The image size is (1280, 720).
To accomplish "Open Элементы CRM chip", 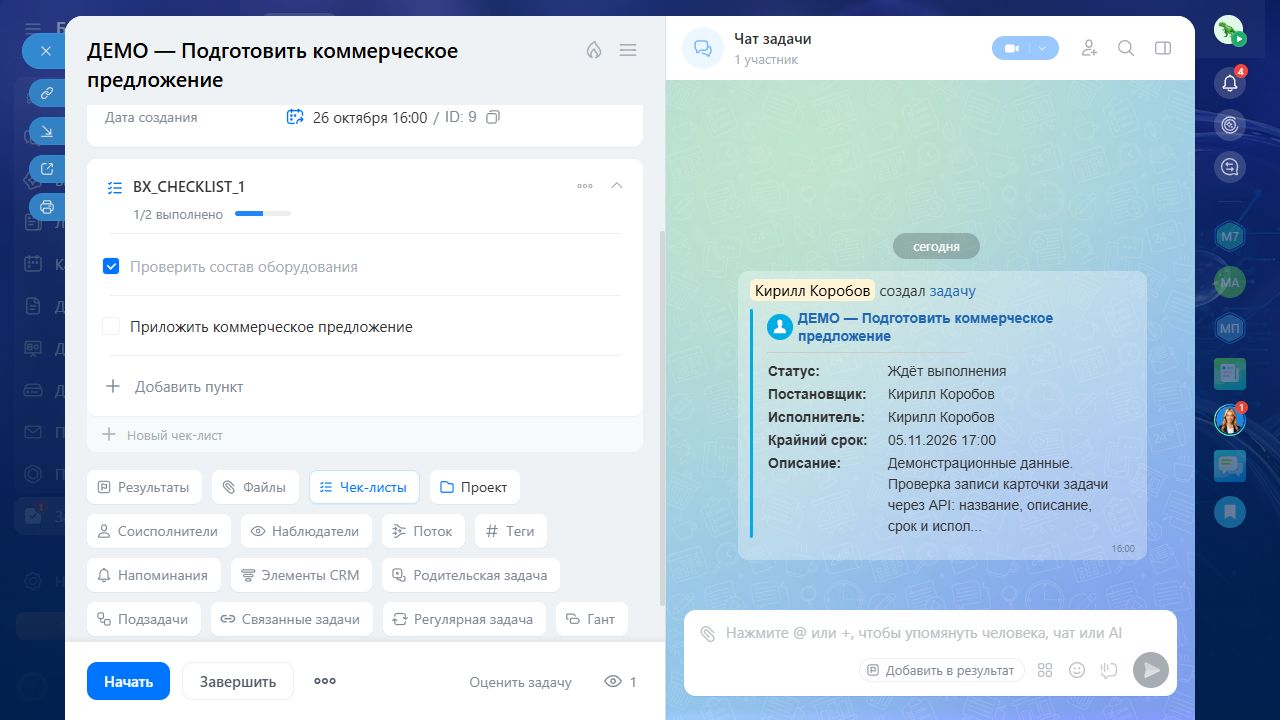I will 302,575.
